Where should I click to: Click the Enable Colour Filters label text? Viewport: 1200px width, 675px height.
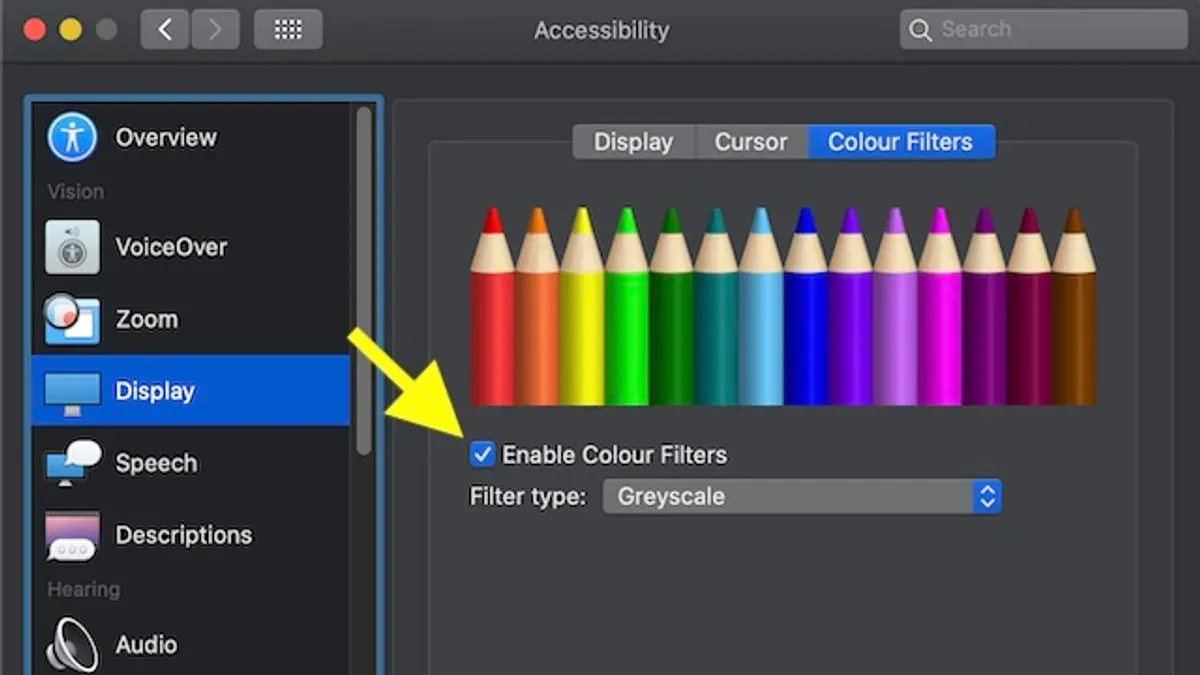615,455
